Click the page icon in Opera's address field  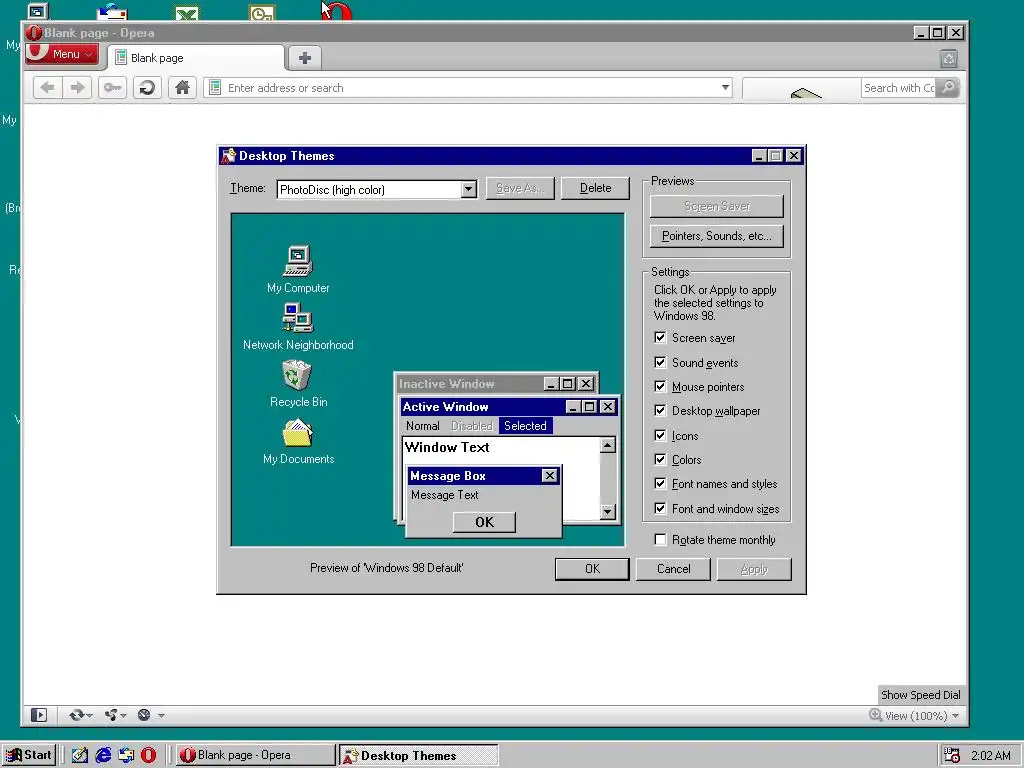(x=215, y=88)
